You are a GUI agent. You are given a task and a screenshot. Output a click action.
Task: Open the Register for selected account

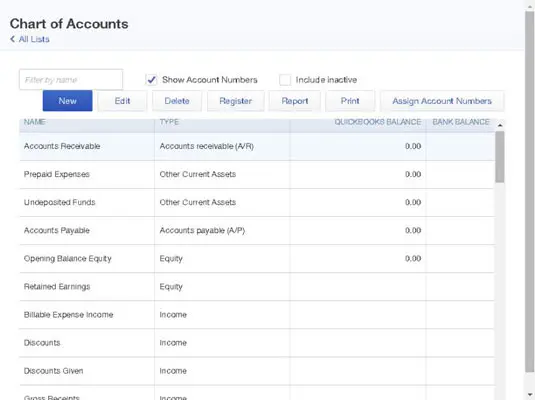[235, 101]
